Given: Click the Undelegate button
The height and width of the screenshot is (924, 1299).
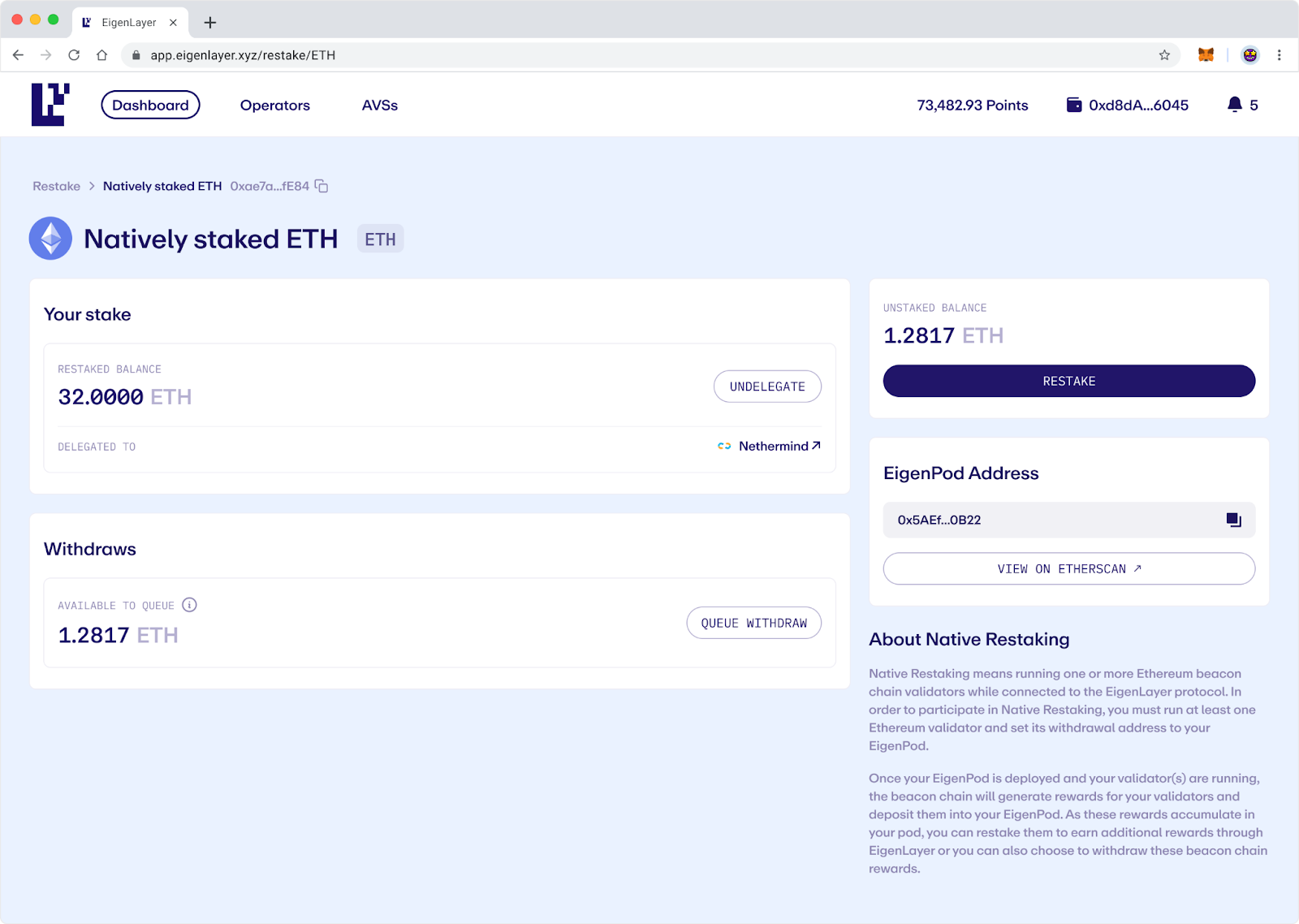Looking at the screenshot, I should [x=766, y=386].
